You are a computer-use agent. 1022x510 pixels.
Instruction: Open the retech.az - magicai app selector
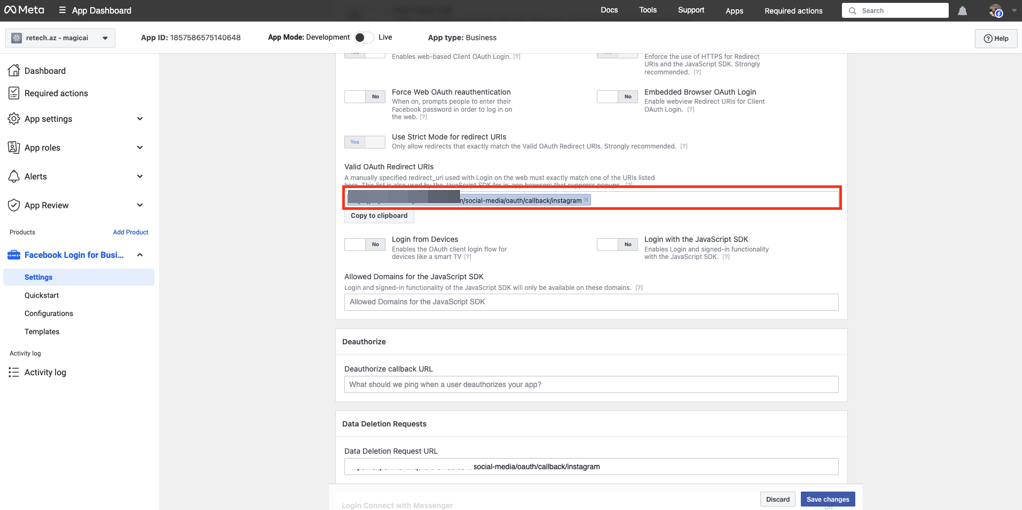tap(60, 38)
